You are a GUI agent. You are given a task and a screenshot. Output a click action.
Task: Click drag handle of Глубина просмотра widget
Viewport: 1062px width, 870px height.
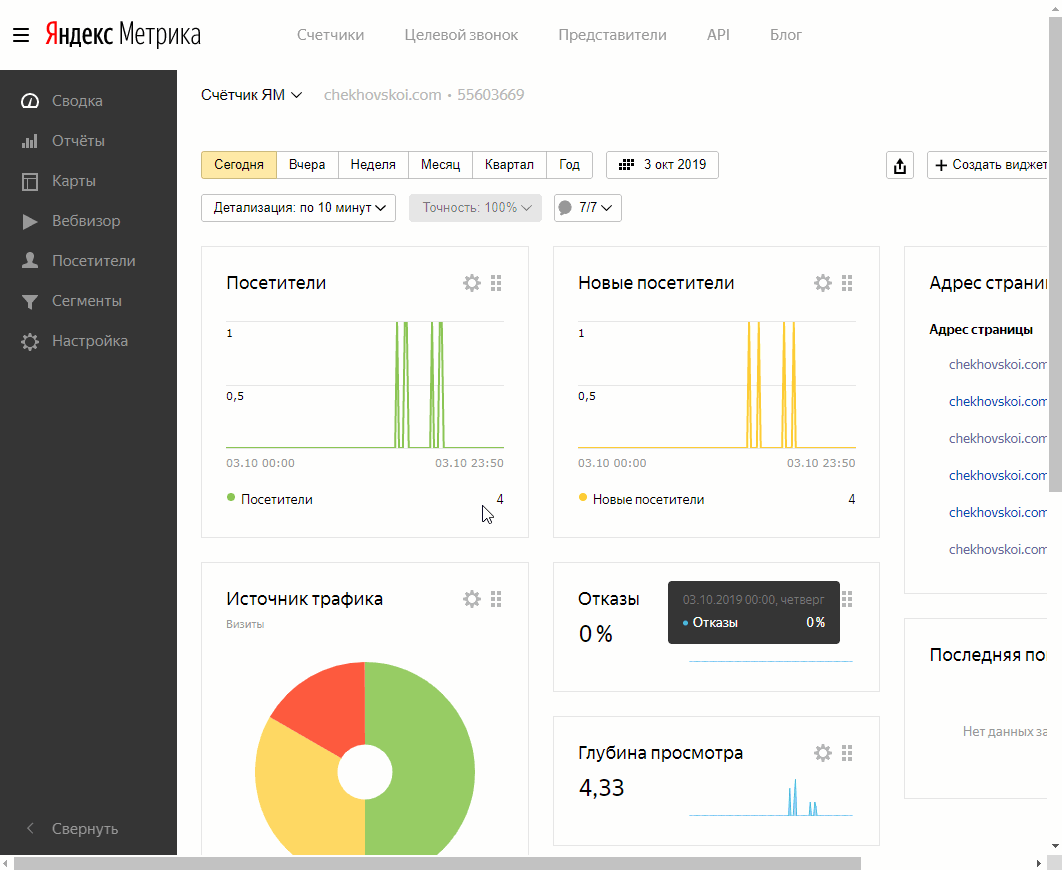click(x=847, y=753)
